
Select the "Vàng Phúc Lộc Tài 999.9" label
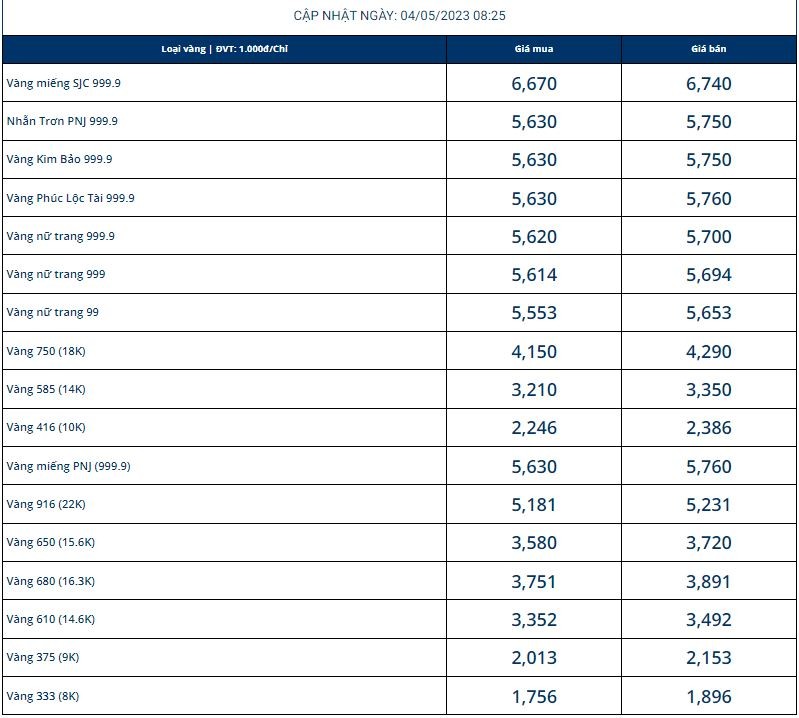[x=70, y=198]
